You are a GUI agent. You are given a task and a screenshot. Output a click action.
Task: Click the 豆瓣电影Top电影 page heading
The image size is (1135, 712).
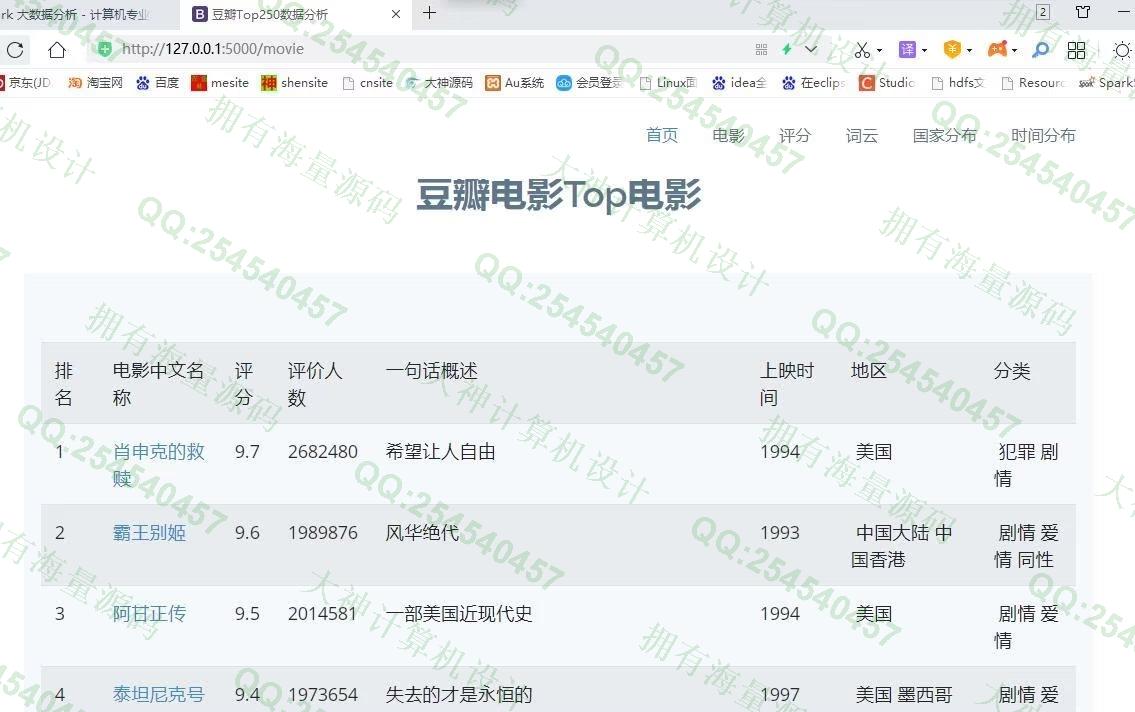click(x=559, y=194)
